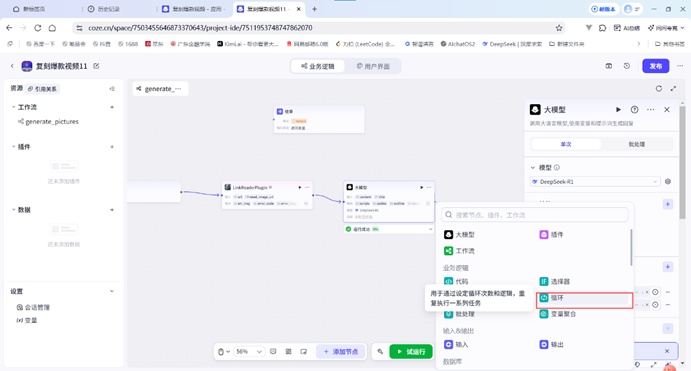Bookmark this page with the star icon

(x=559, y=28)
